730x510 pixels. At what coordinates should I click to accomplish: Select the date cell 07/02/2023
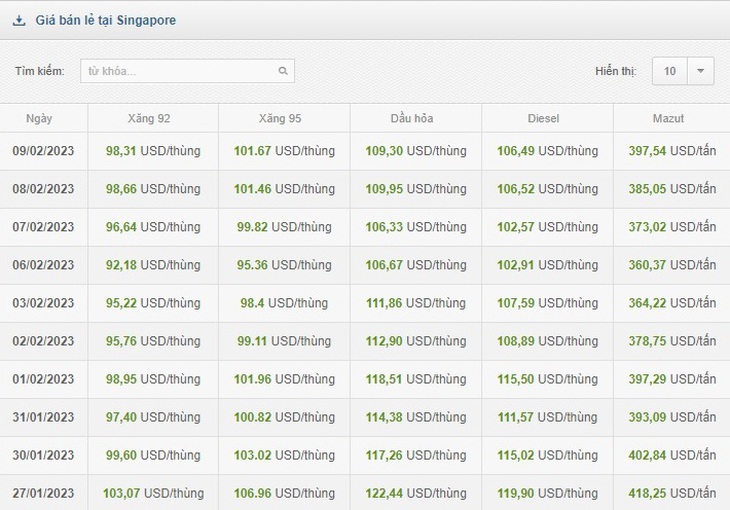tap(43, 227)
